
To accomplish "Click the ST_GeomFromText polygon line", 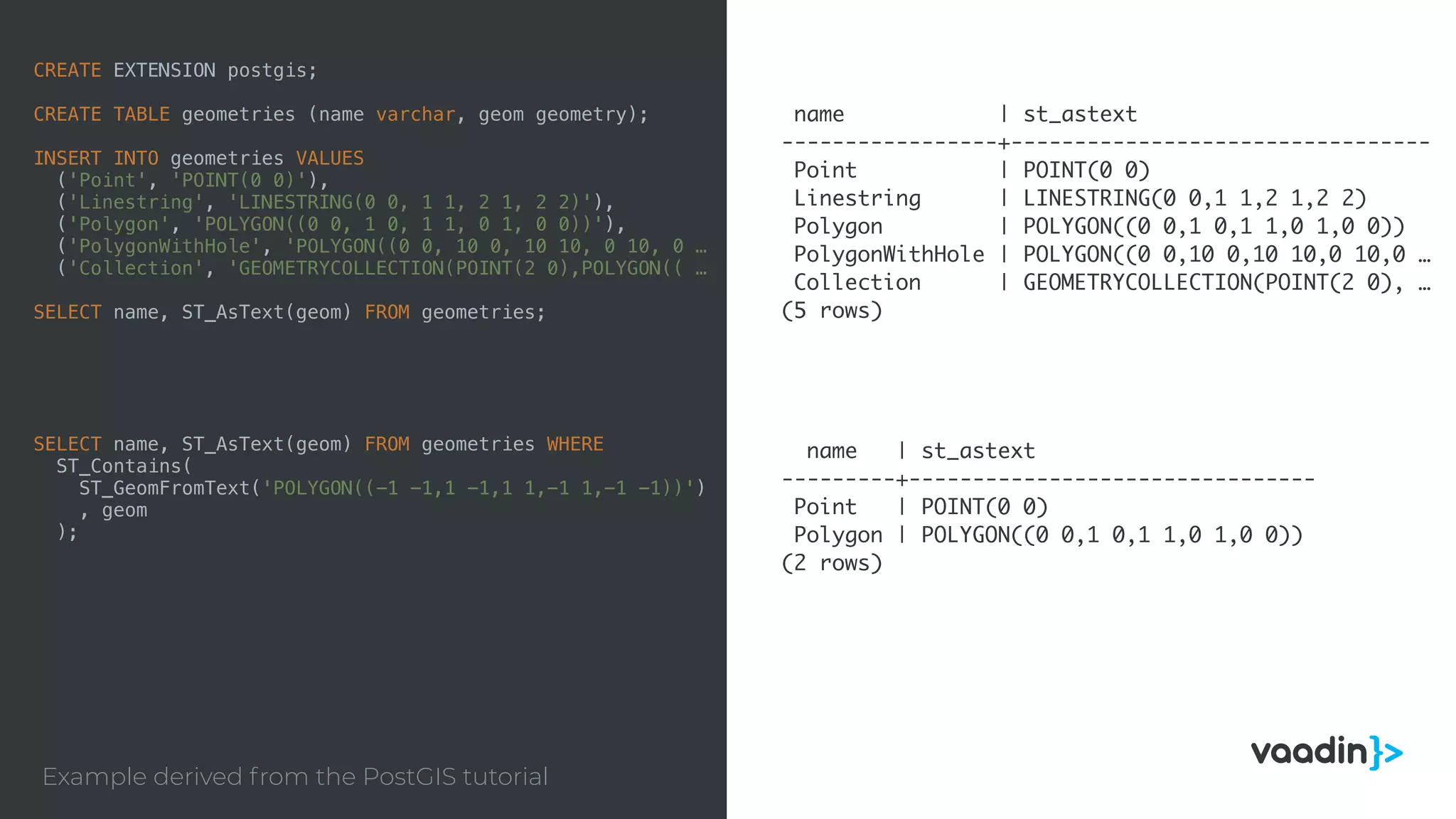I will 392,488.
